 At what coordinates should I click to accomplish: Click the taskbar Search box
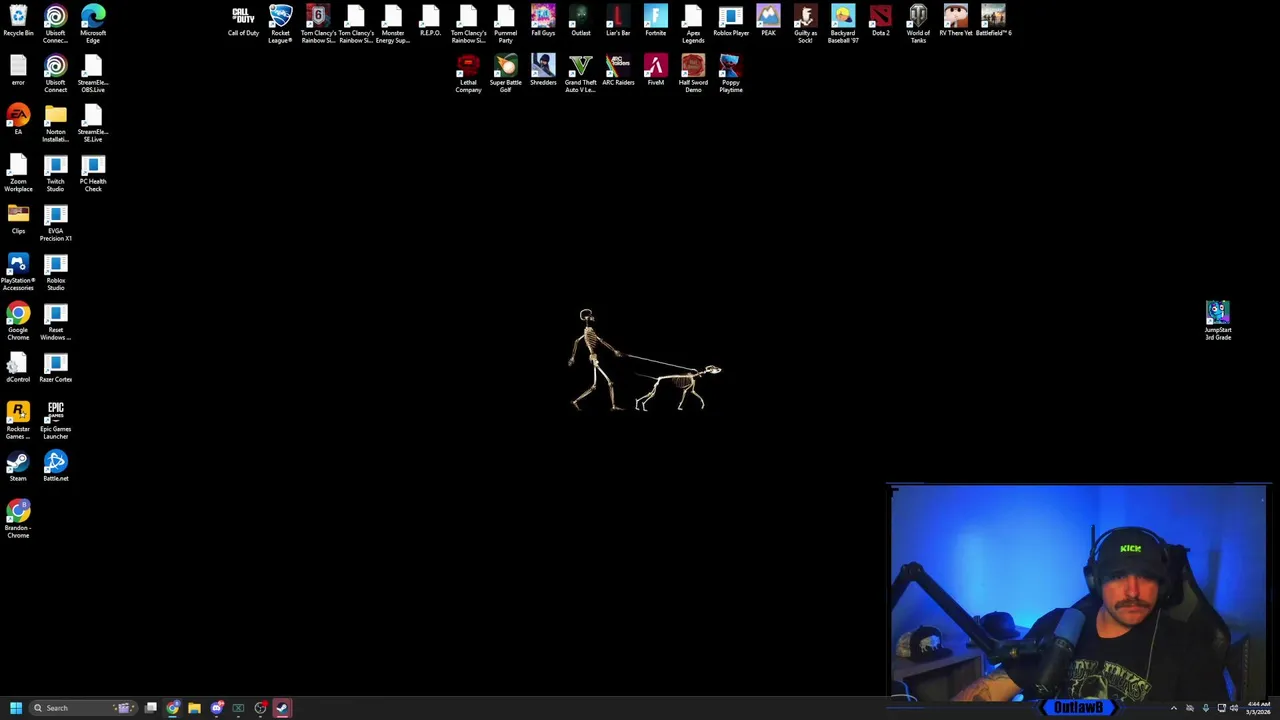[x=82, y=708]
